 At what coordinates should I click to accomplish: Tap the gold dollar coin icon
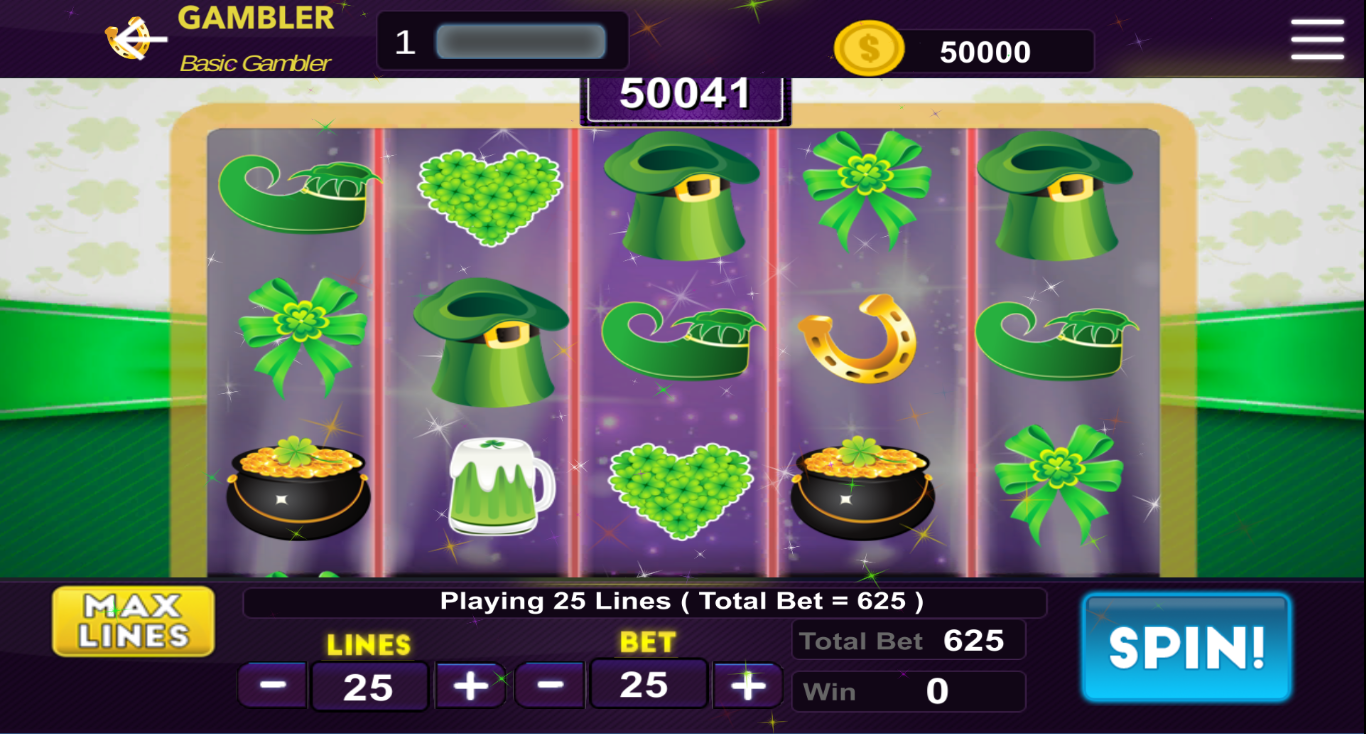point(868,49)
